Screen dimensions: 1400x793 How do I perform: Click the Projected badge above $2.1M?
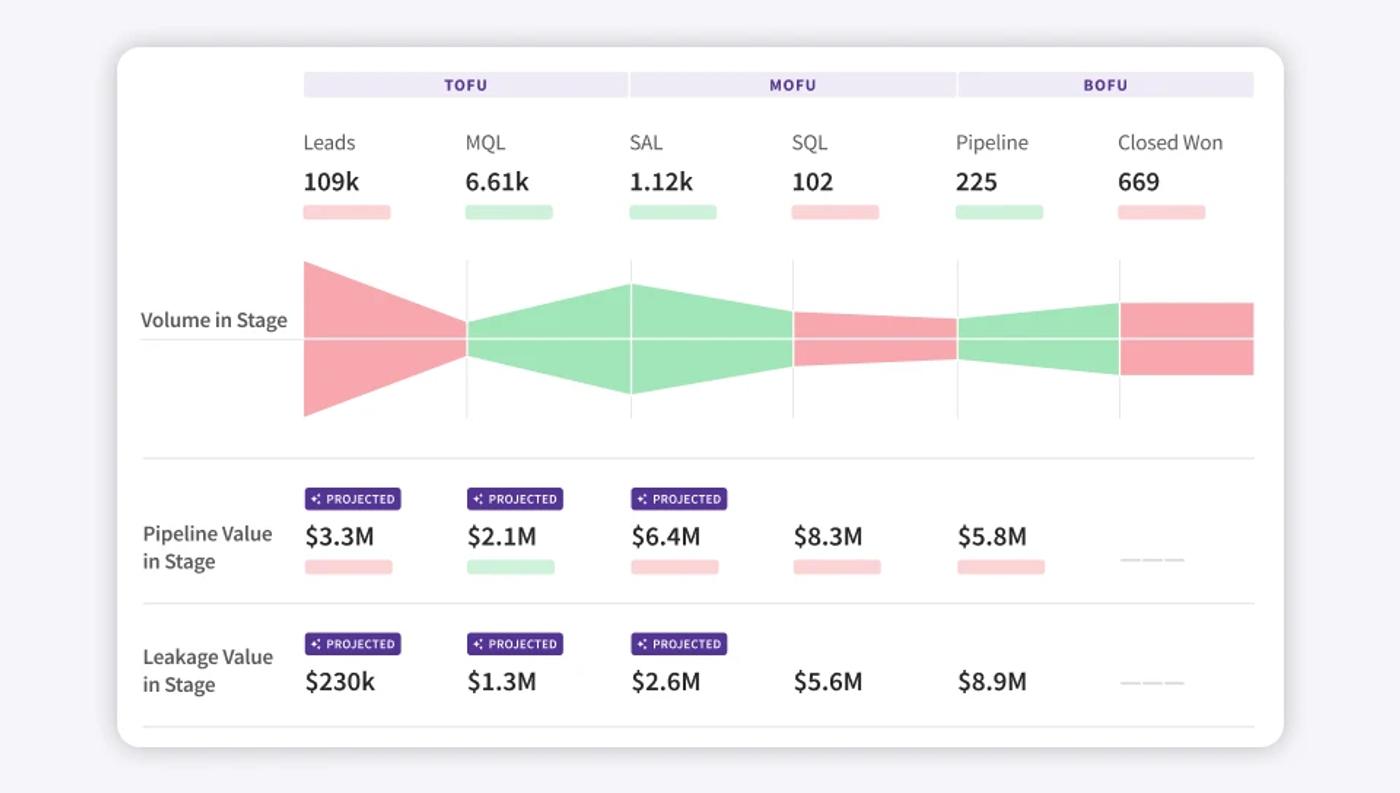515,499
